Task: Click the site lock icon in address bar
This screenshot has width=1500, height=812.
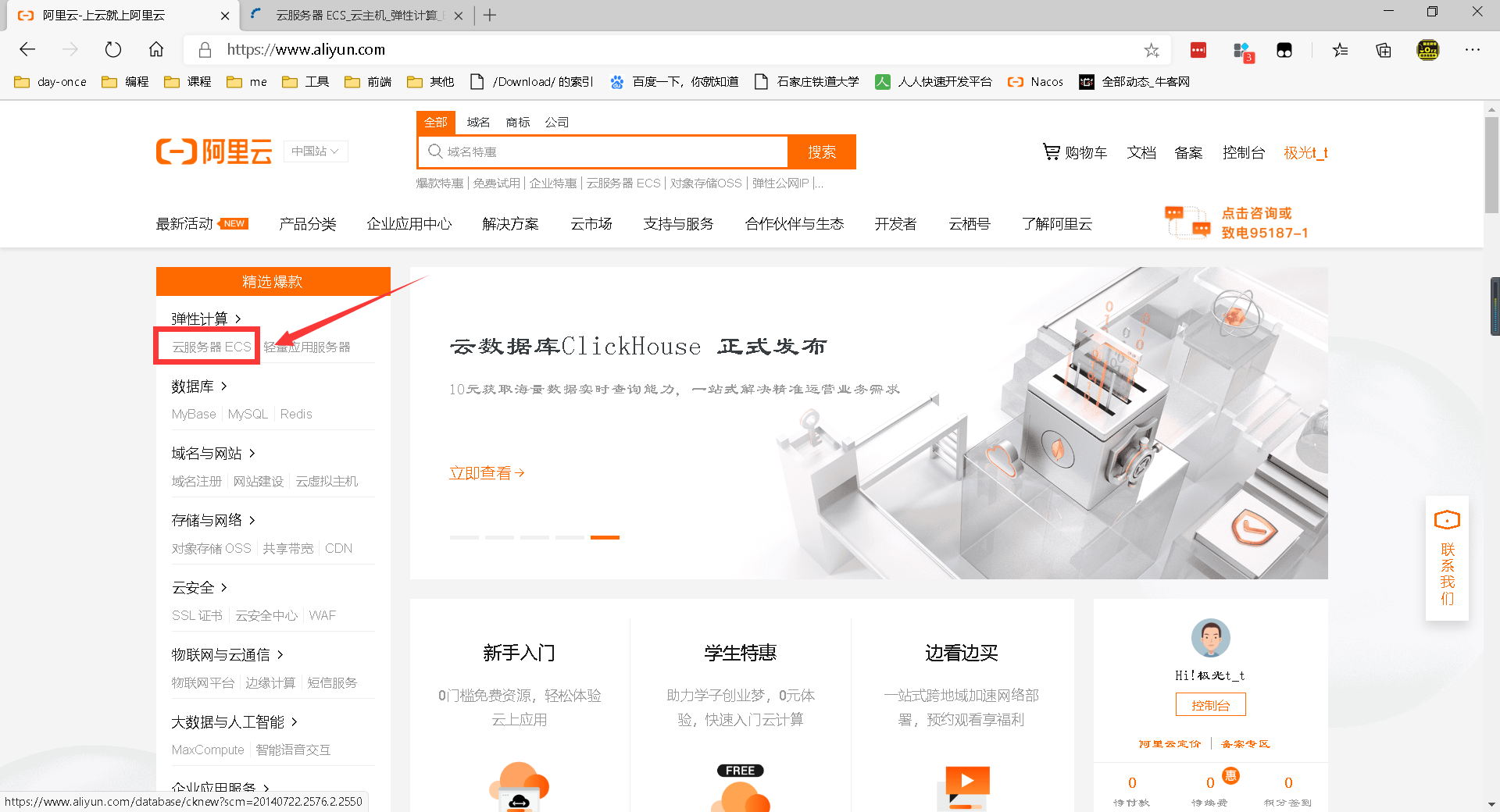Action: 205,50
